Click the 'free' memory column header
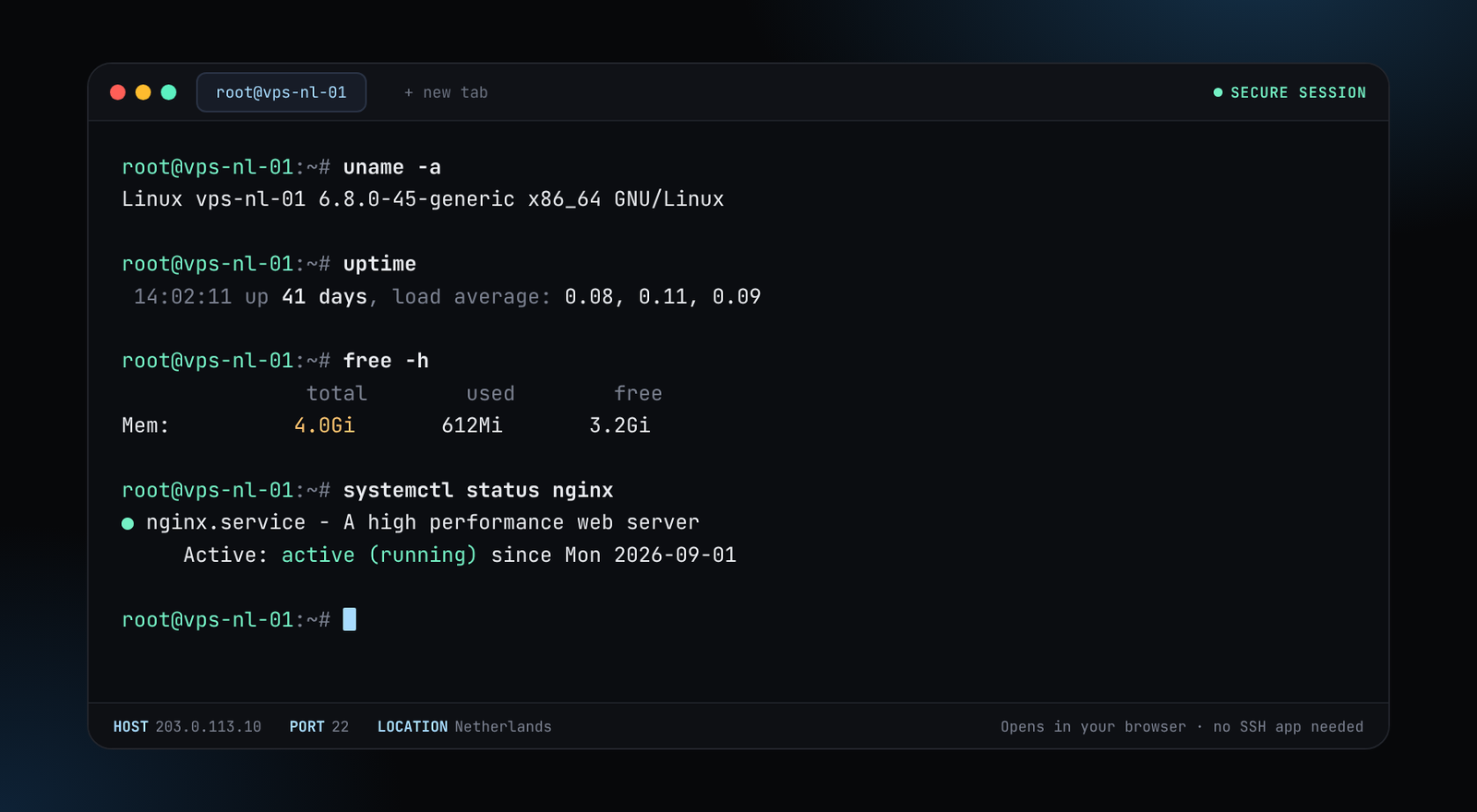 [x=638, y=393]
